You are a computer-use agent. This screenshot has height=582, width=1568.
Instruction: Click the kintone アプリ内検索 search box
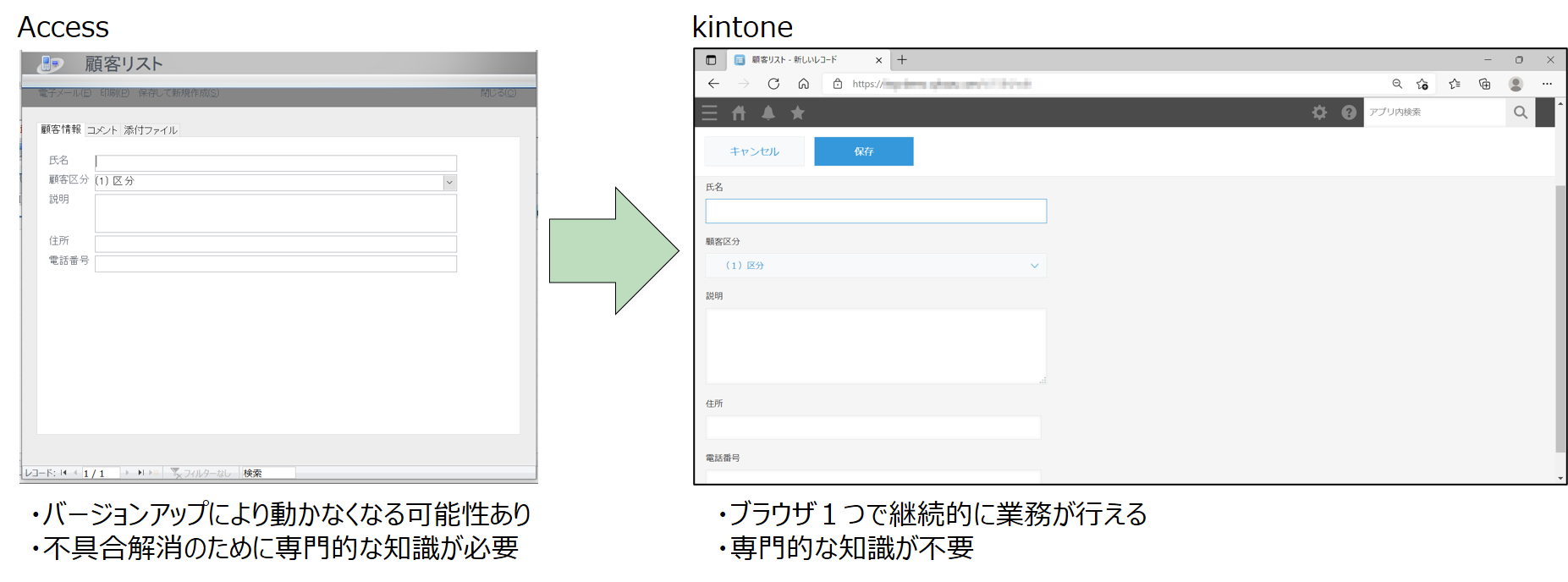1434,113
